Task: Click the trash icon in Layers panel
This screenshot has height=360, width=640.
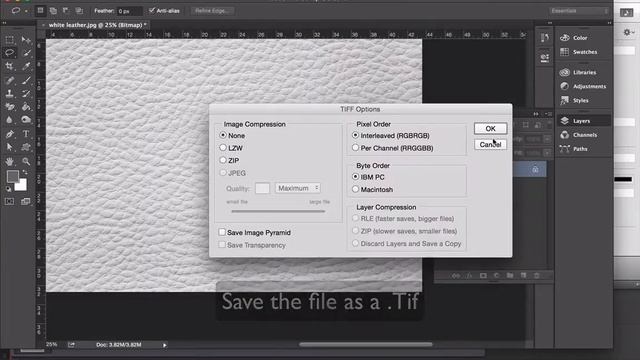Action: point(537,276)
